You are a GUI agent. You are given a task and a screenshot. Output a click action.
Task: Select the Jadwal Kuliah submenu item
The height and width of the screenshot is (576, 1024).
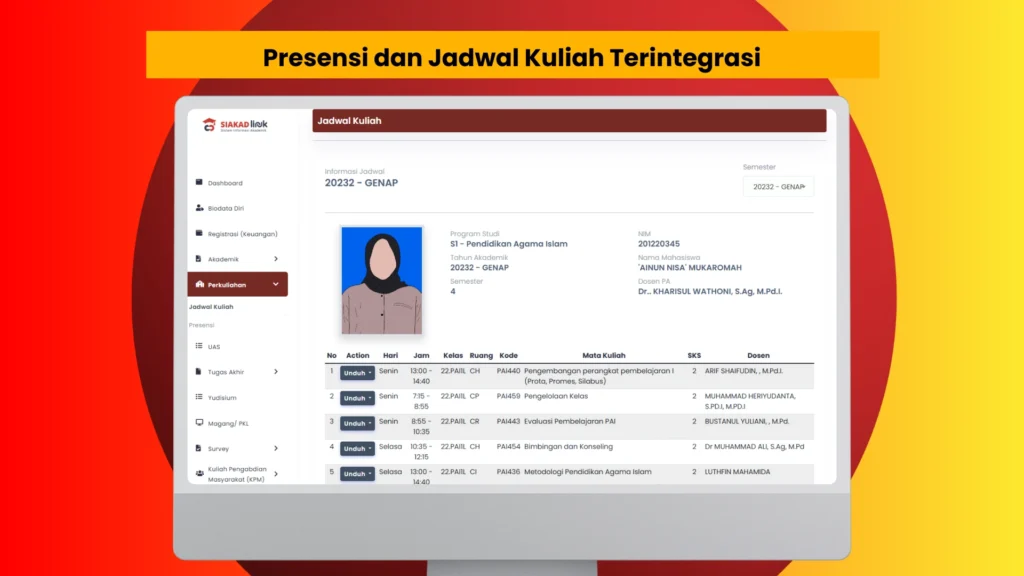coord(211,306)
